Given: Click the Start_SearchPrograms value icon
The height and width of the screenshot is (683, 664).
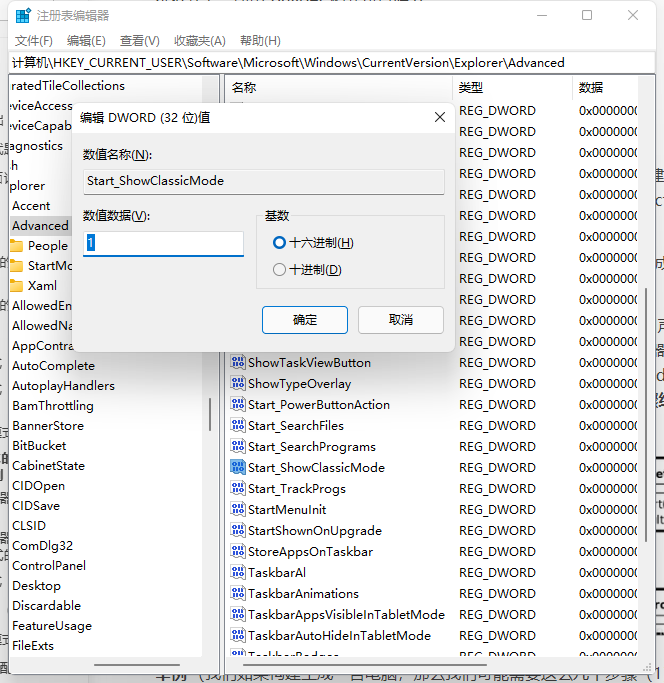Looking at the screenshot, I should tap(238, 446).
